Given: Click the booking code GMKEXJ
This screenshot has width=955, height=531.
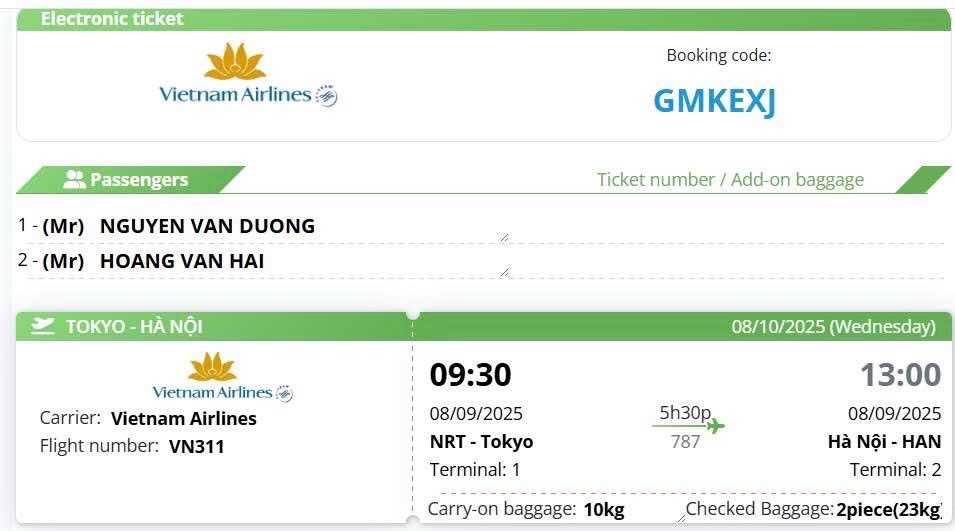Looking at the screenshot, I should (x=714, y=100).
